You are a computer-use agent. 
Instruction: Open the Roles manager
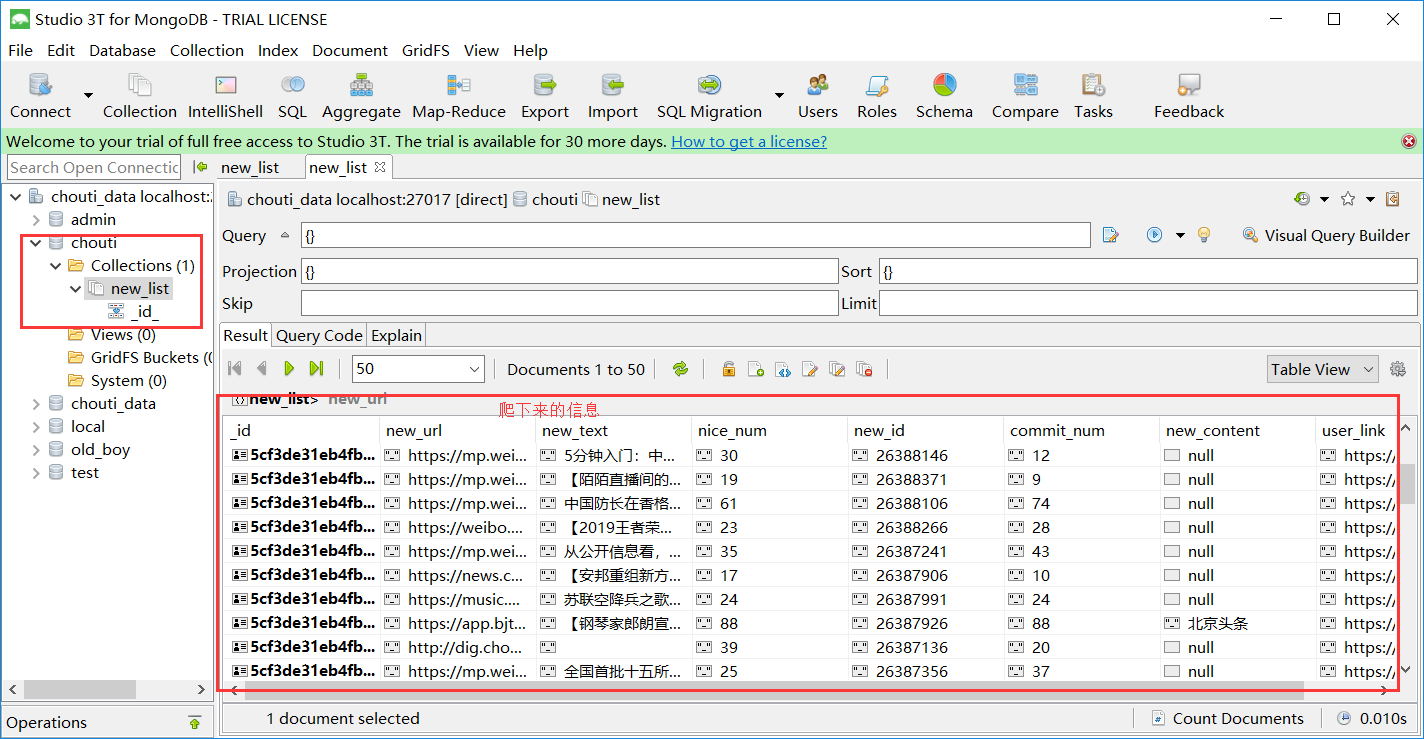(877, 96)
